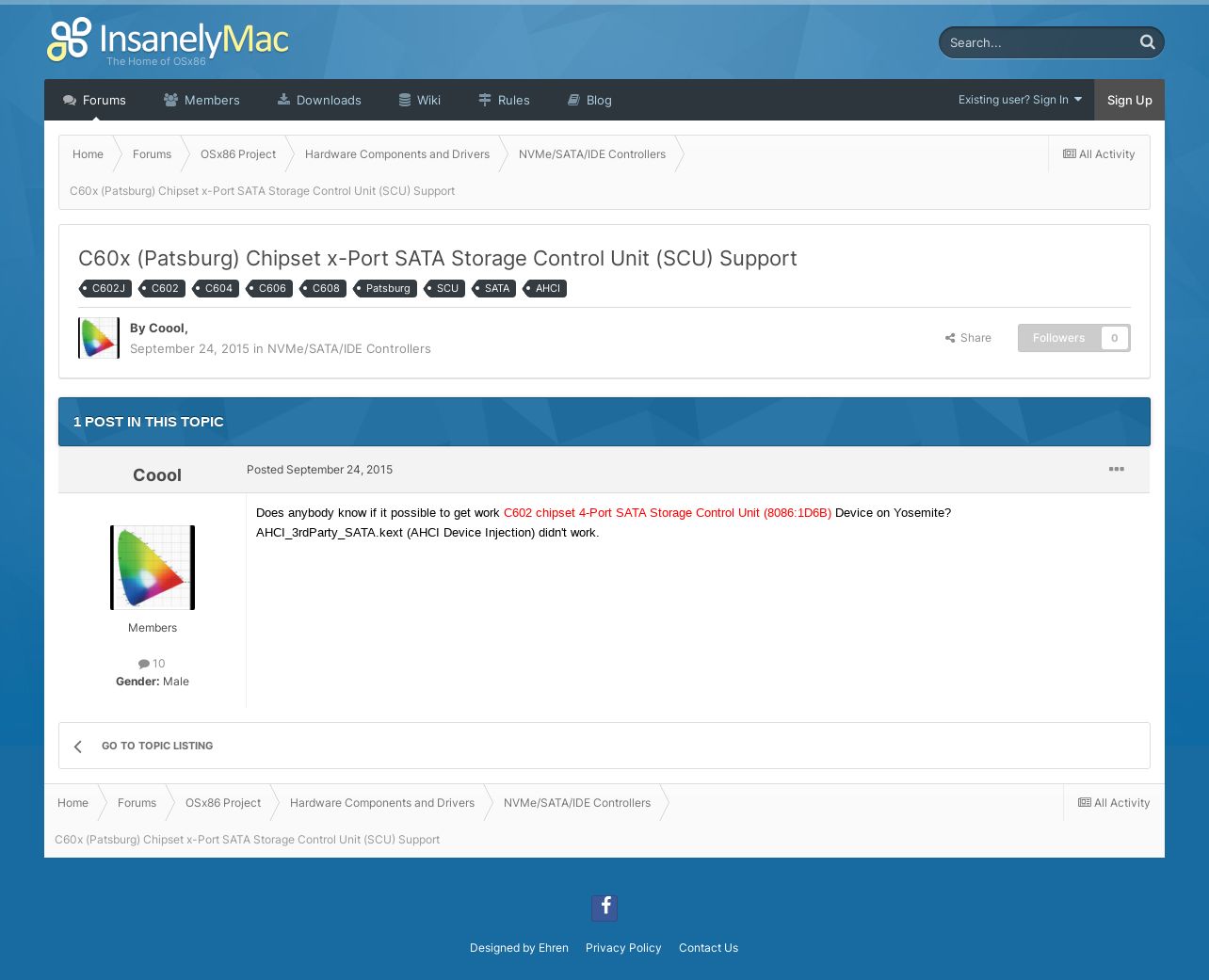Click the red C602 chipset text in post
Image resolution: width=1209 pixels, height=980 pixels.
tap(668, 513)
